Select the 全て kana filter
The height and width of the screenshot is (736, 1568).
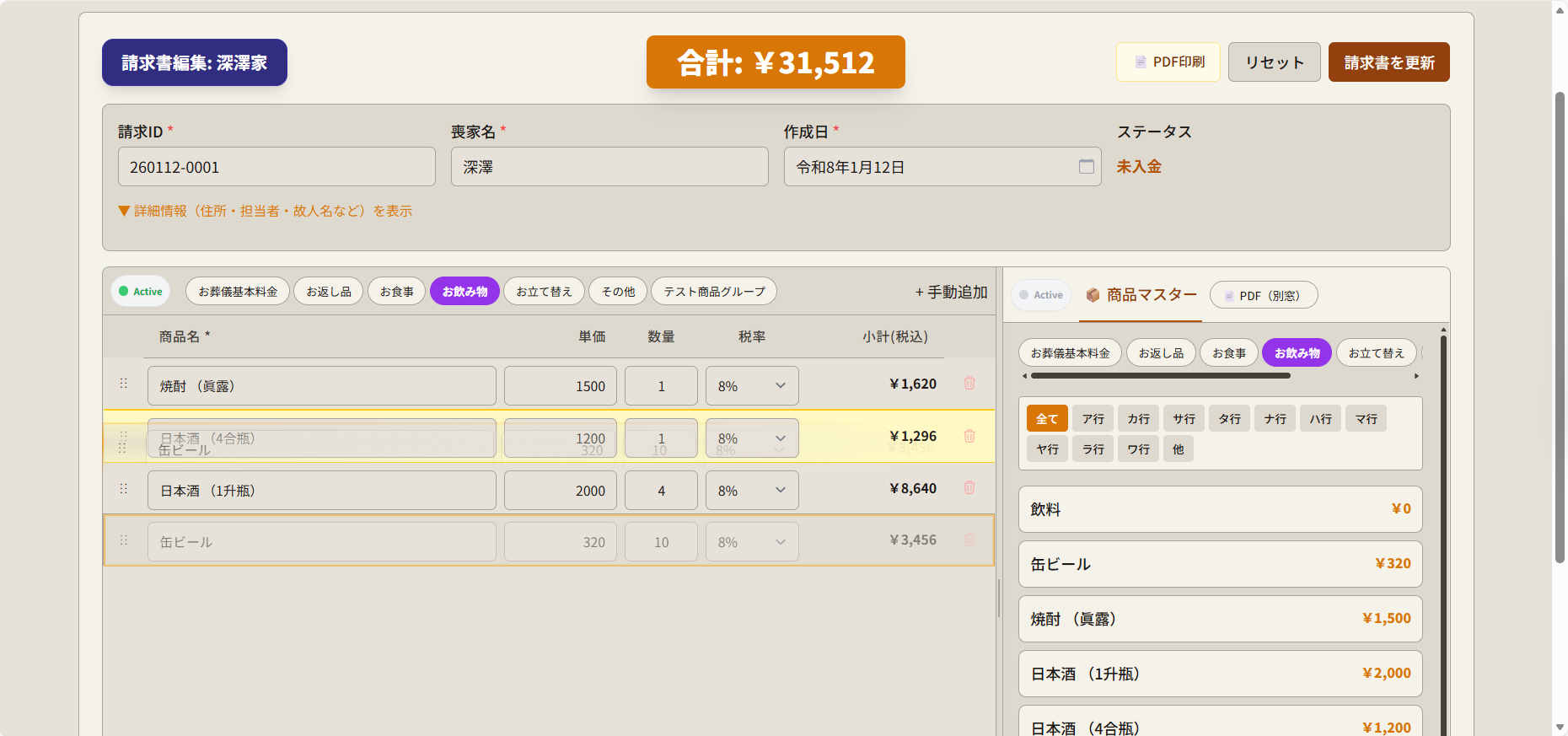point(1047,419)
